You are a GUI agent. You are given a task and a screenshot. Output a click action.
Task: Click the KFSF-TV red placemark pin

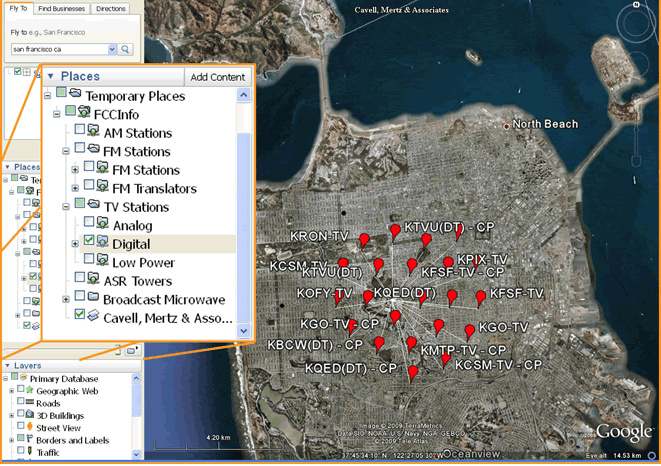click(481, 298)
